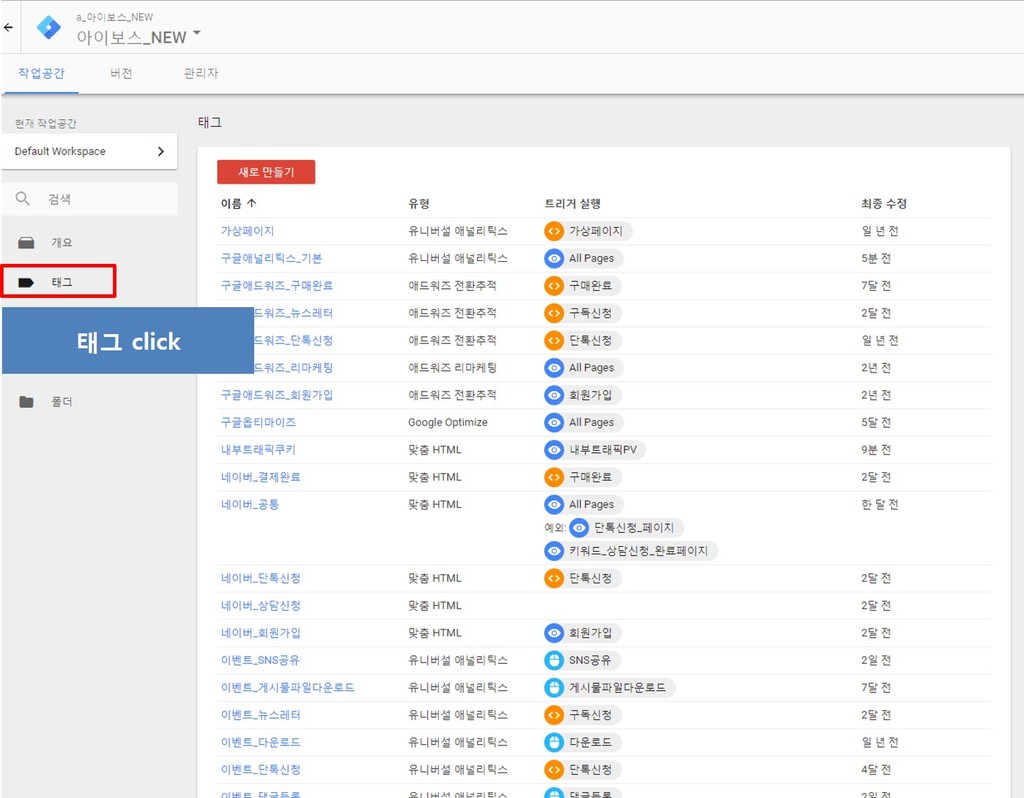1024x798 pixels.
Task: Click the All Pages eye icon for 네이버_공통
Action: click(554, 504)
